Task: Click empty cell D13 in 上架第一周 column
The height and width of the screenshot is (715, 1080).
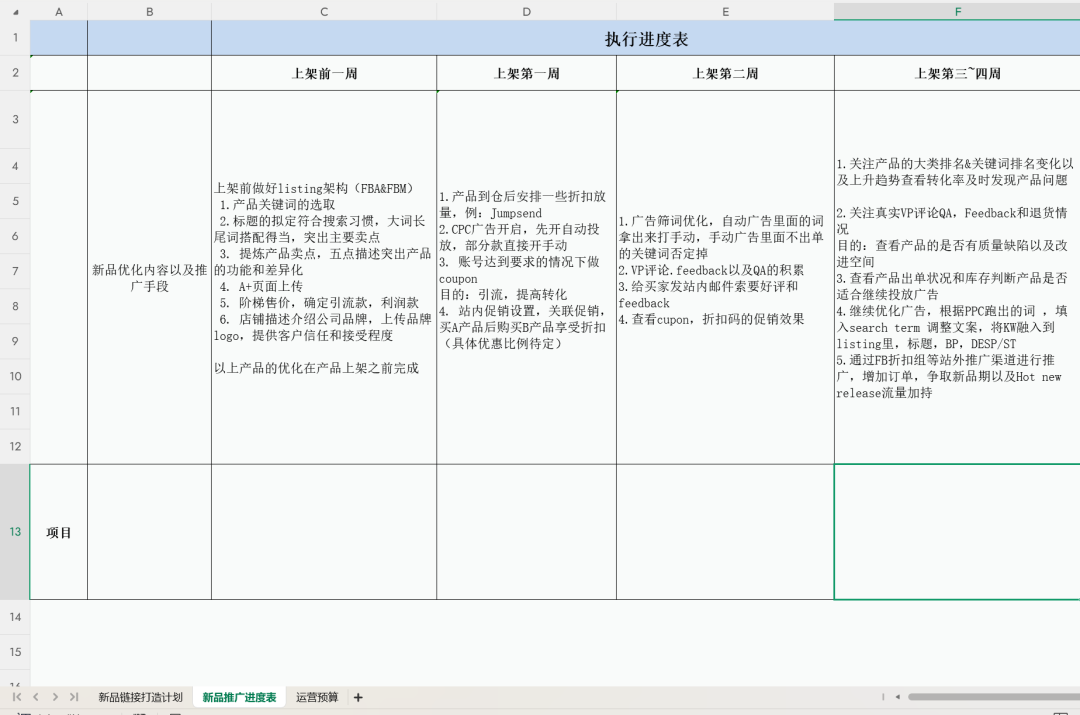Action: coord(526,532)
